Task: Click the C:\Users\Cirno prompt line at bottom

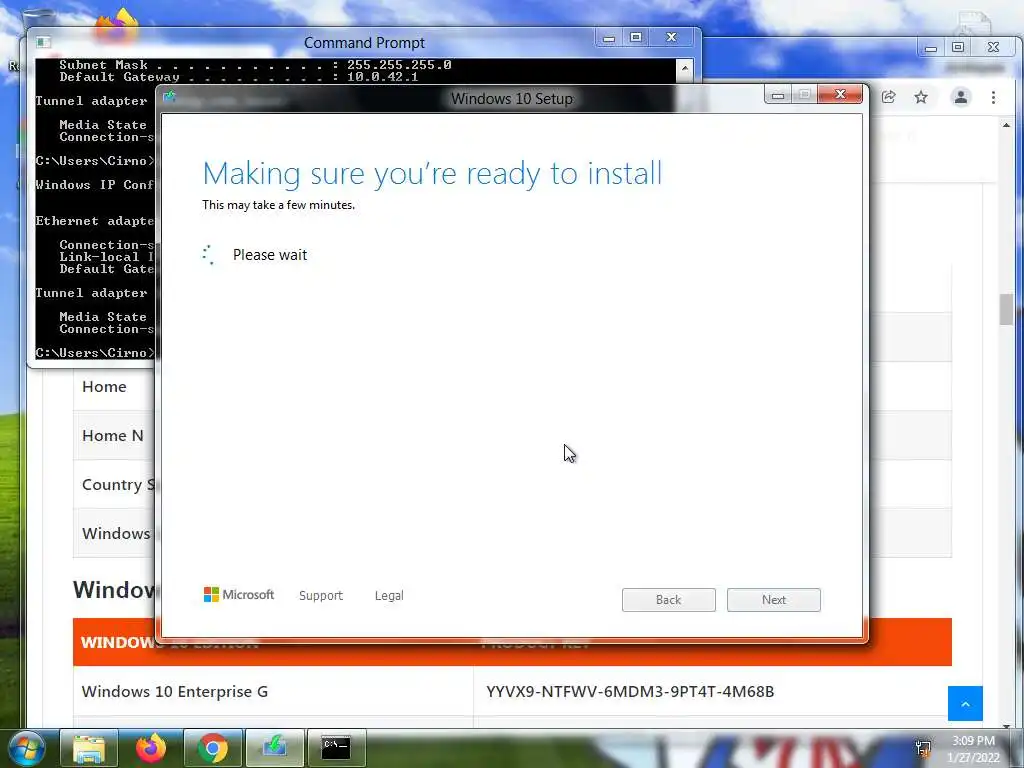Action: 95,353
